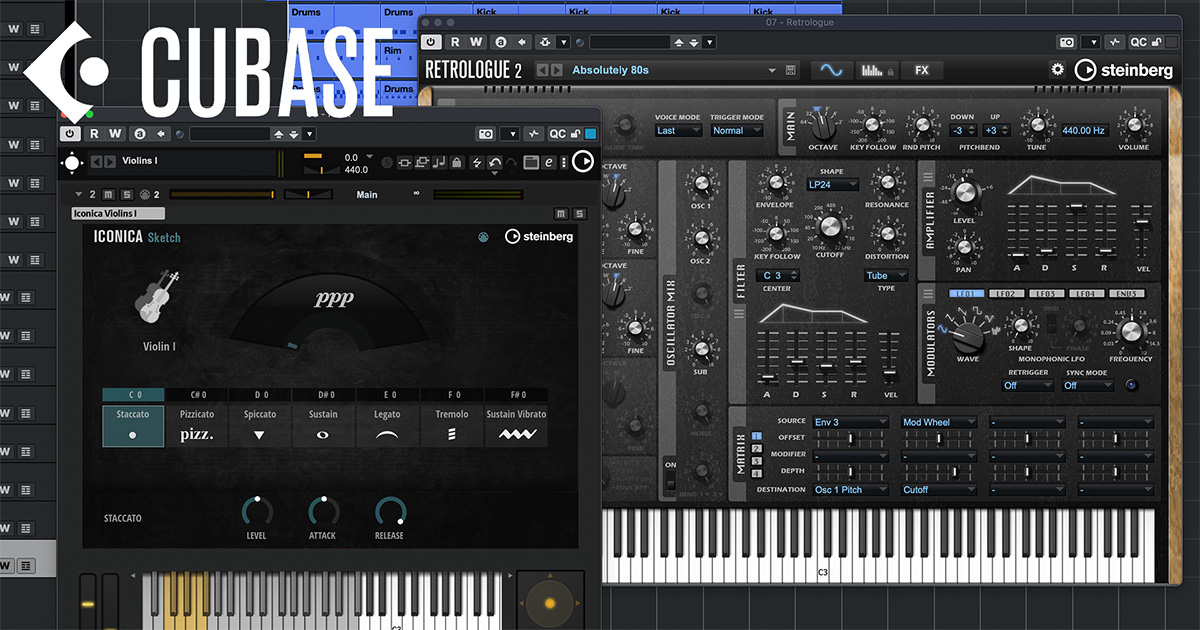
Task: Open the Retrologue settings gear icon
Action: tap(1056, 69)
